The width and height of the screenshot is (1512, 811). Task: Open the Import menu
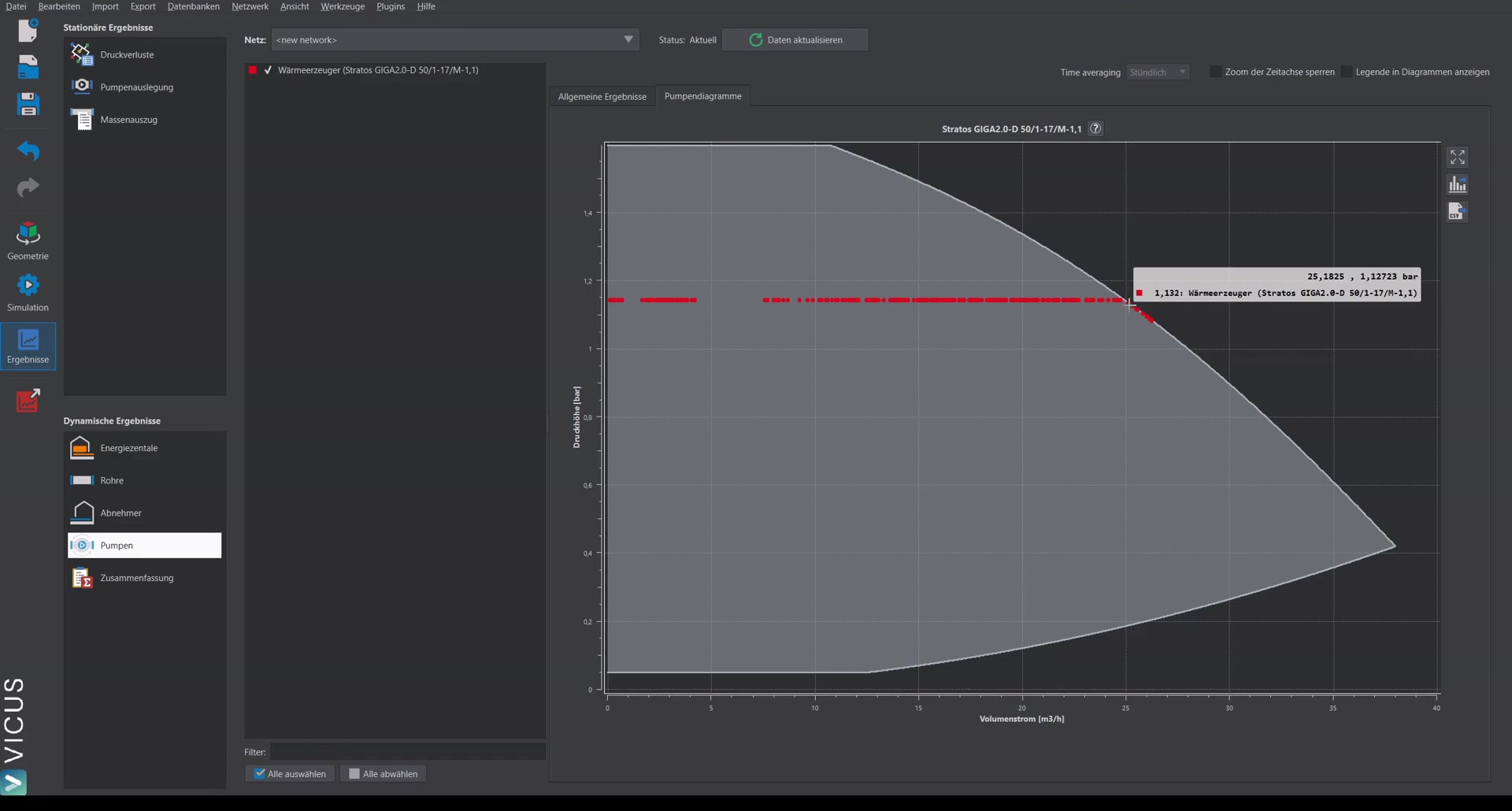coord(105,6)
